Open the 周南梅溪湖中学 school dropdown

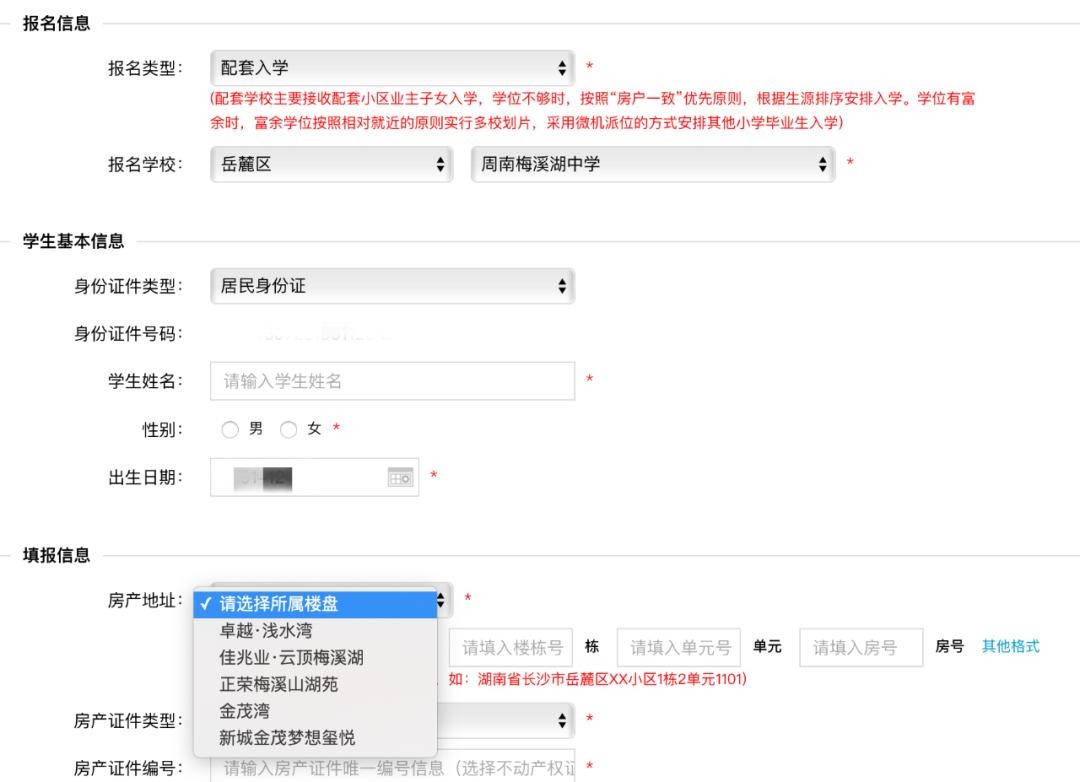652,165
